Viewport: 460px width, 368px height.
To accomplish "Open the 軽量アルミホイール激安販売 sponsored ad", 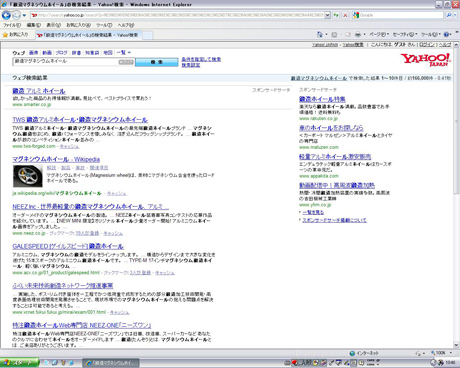I will point(335,157).
